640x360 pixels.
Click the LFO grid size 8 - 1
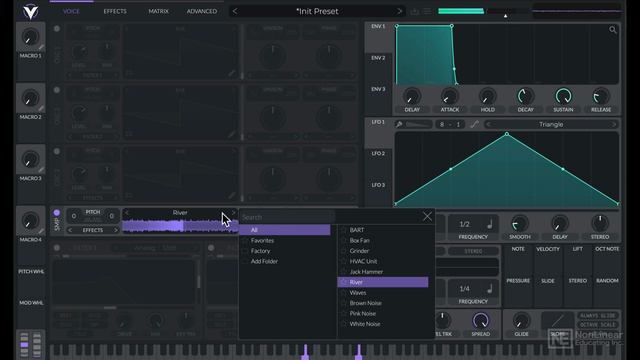click(x=450, y=124)
